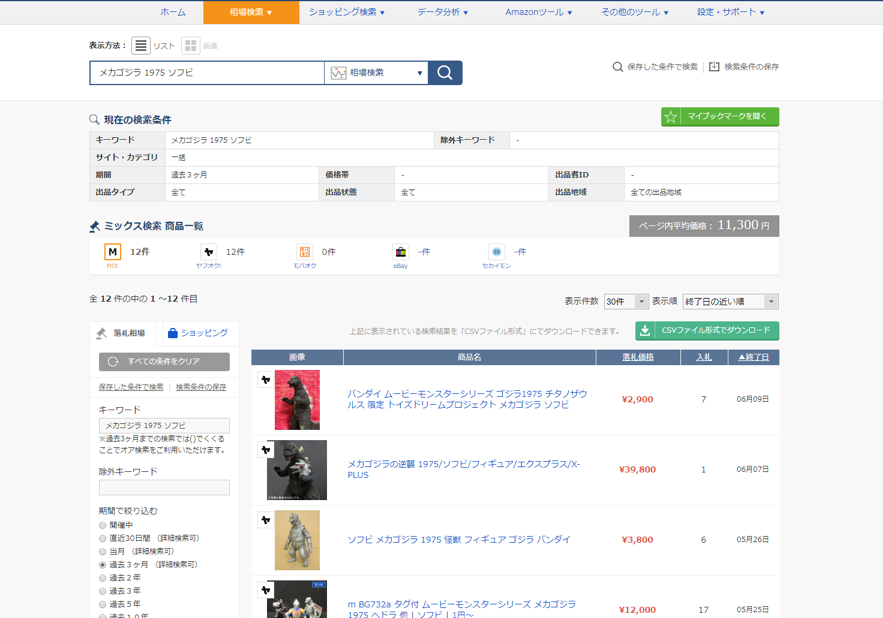The image size is (883, 618).
Task: Open ソフビ メカゴジラ 1975 怪獣 listing
Action: (459, 540)
